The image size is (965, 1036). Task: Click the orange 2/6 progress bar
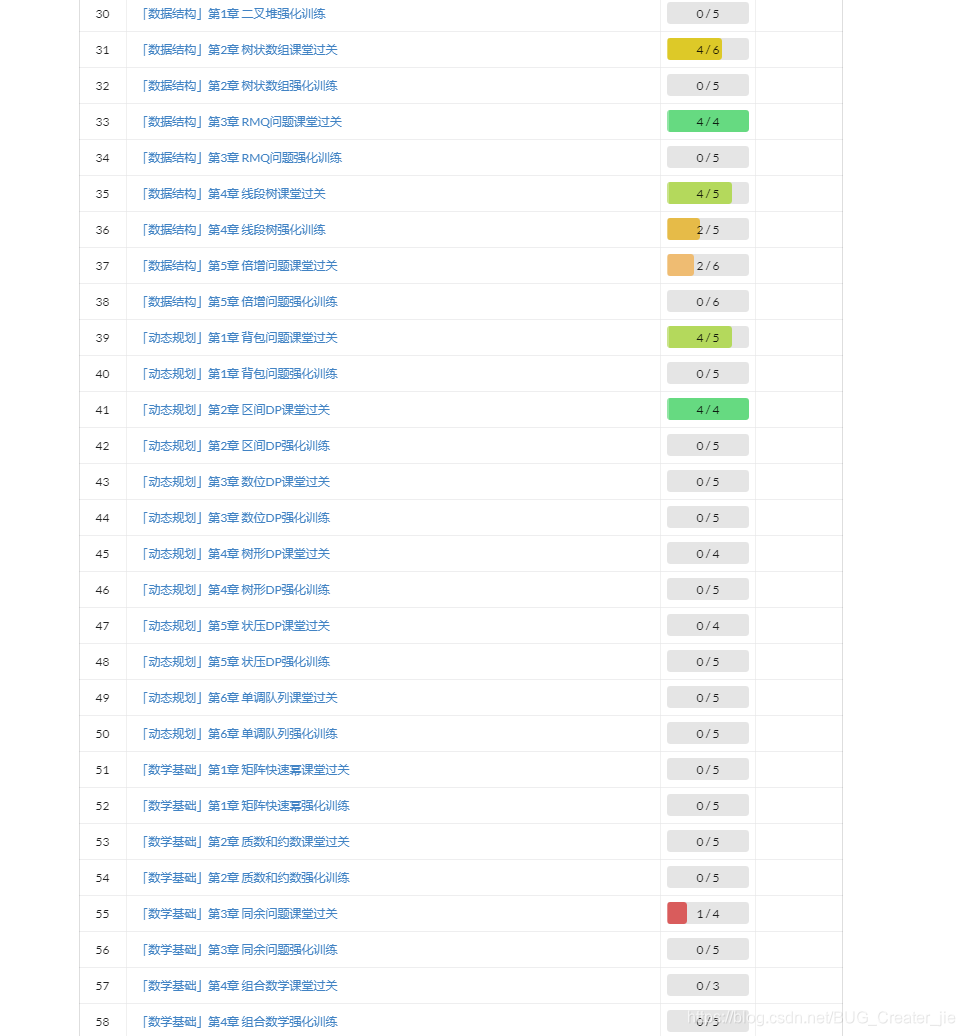[x=707, y=266]
